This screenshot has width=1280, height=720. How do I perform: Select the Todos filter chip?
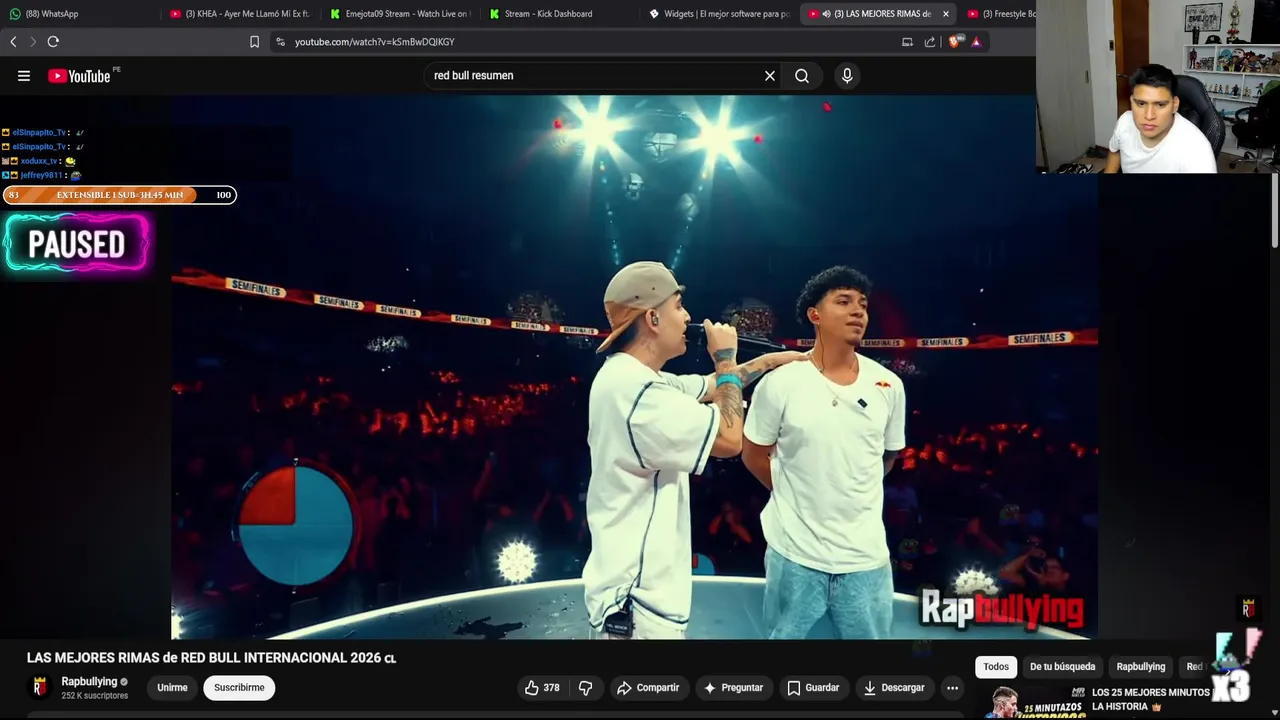996,667
